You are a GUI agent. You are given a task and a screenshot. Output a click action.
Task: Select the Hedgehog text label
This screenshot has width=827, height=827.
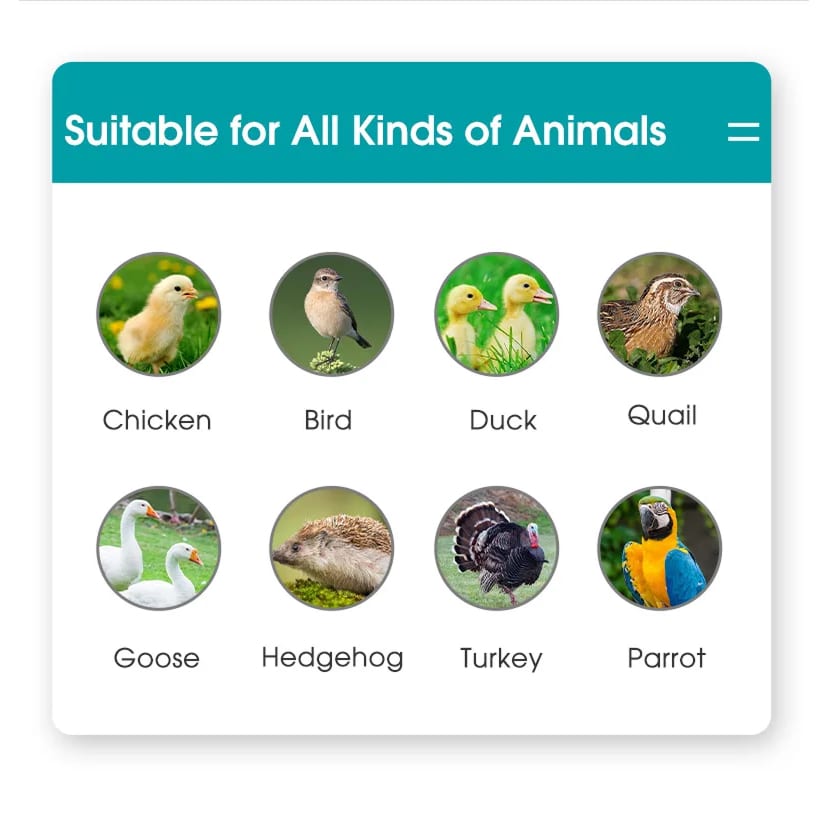332,658
